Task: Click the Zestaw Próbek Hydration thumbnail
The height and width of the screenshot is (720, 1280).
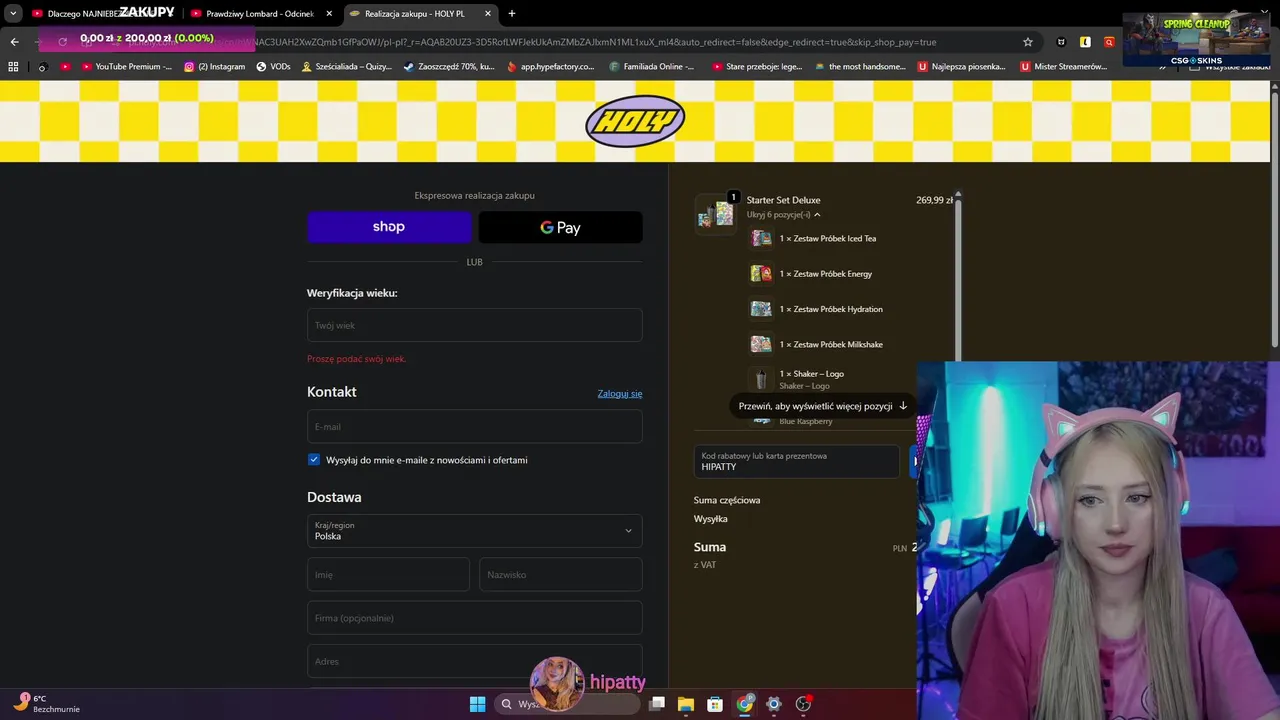Action: tap(762, 309)
